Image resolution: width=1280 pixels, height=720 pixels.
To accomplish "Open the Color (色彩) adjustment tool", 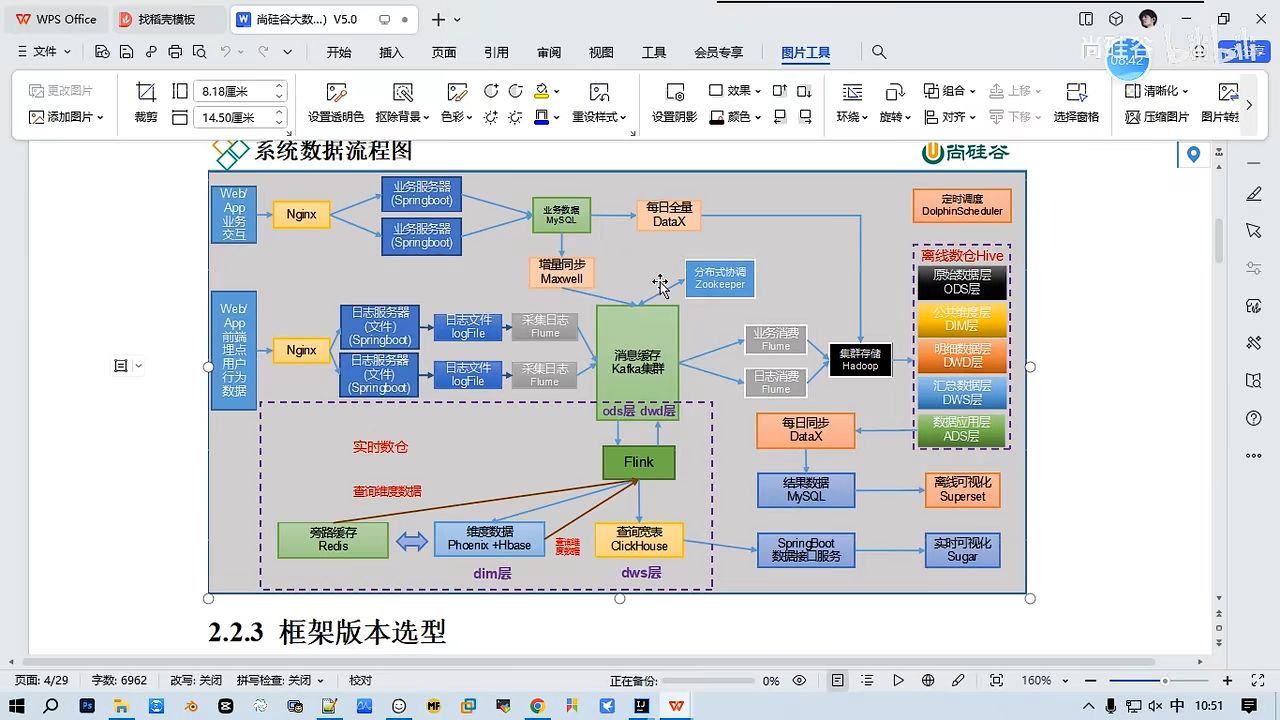I will tap(456, 103).
